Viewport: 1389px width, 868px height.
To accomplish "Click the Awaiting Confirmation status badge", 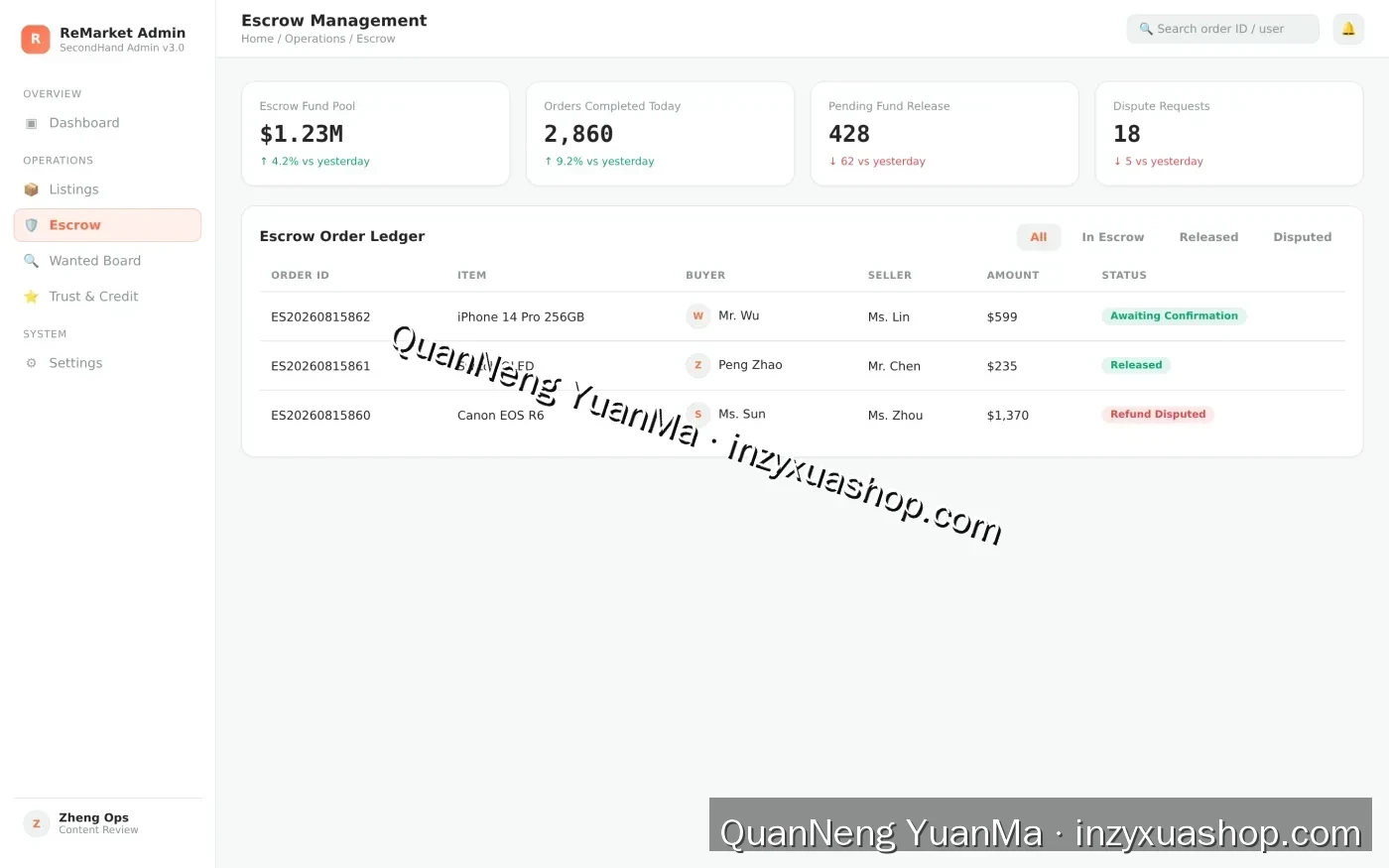I will point(1174,316).
